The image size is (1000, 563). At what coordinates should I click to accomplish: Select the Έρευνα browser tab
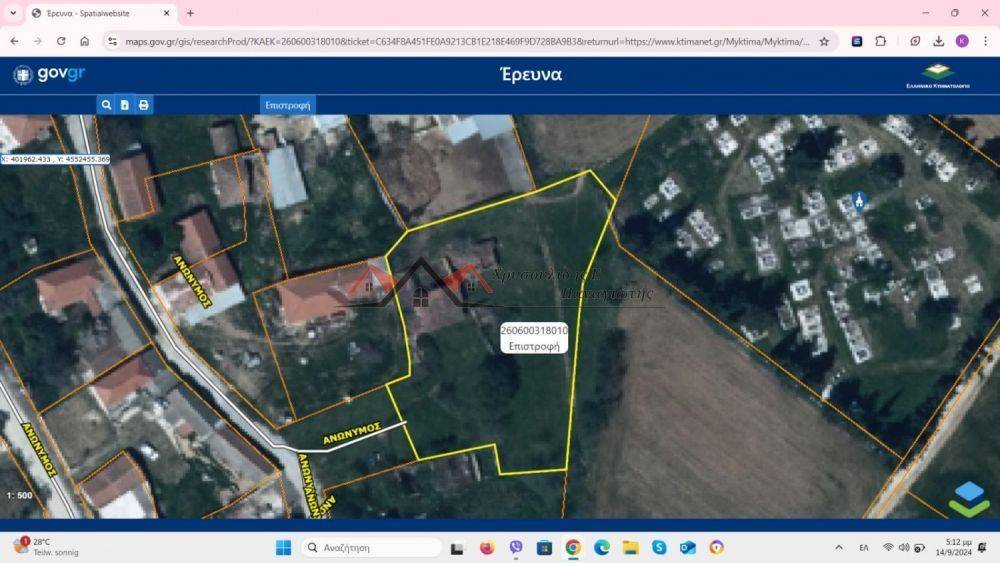(x=95, y=13)
